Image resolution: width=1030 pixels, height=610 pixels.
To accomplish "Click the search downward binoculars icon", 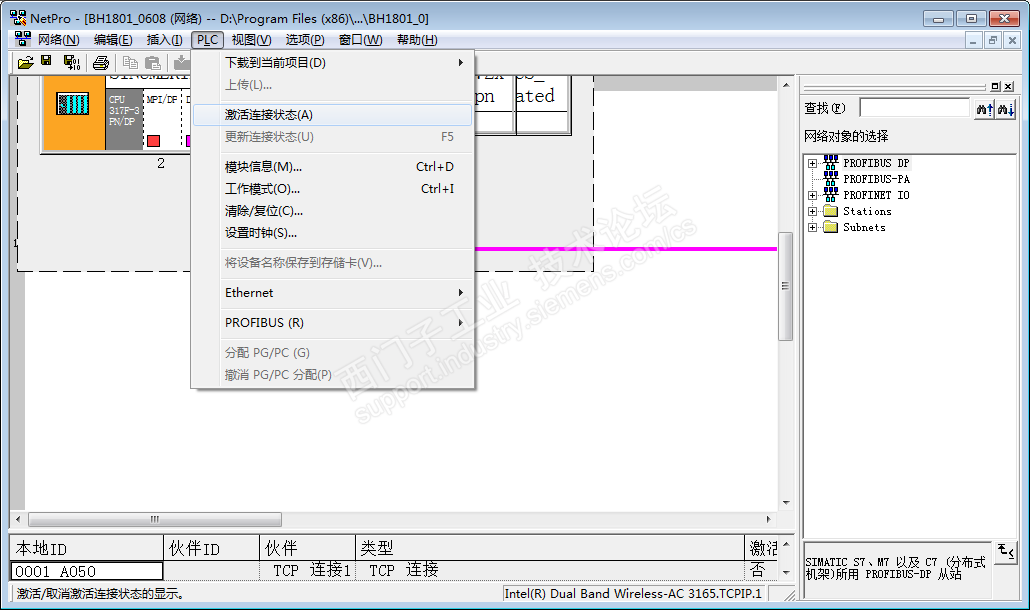I will pos(1006,109).
